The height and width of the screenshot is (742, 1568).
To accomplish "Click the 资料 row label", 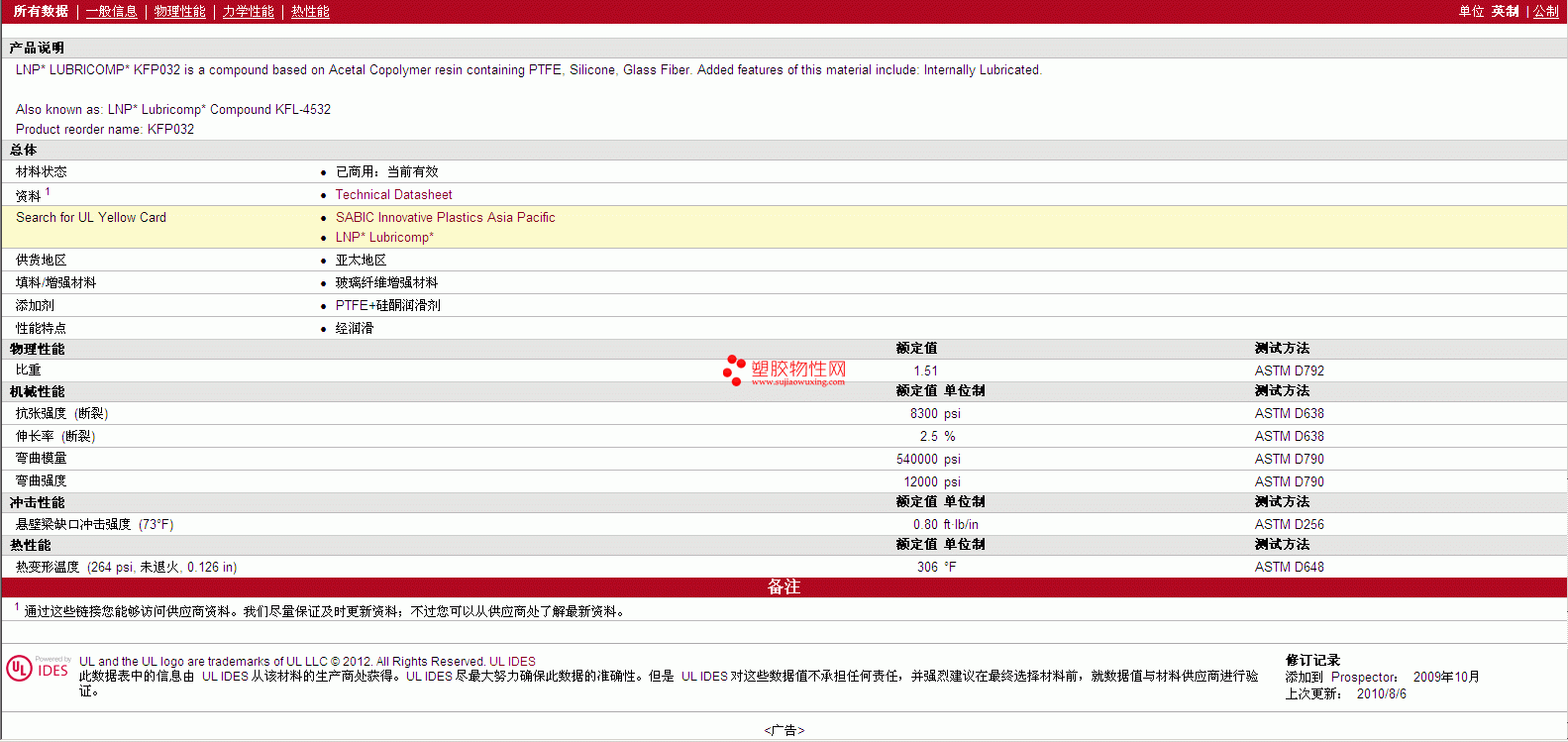I will pos(28,195).
